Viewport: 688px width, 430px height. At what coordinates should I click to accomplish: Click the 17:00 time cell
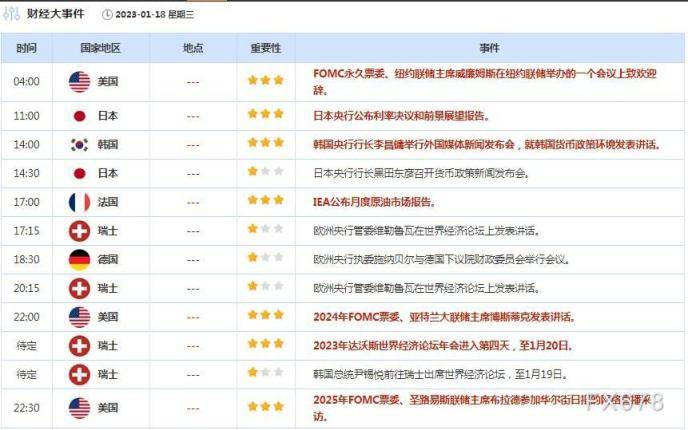26,202
